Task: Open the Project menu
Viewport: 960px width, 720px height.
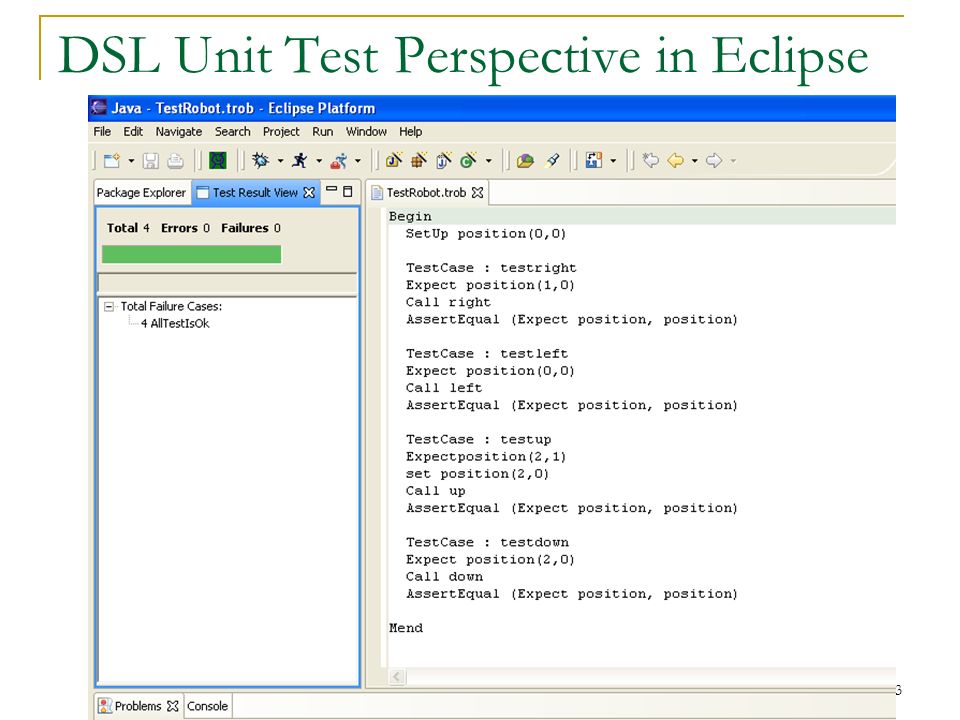Action: click(x=281, y=132)
